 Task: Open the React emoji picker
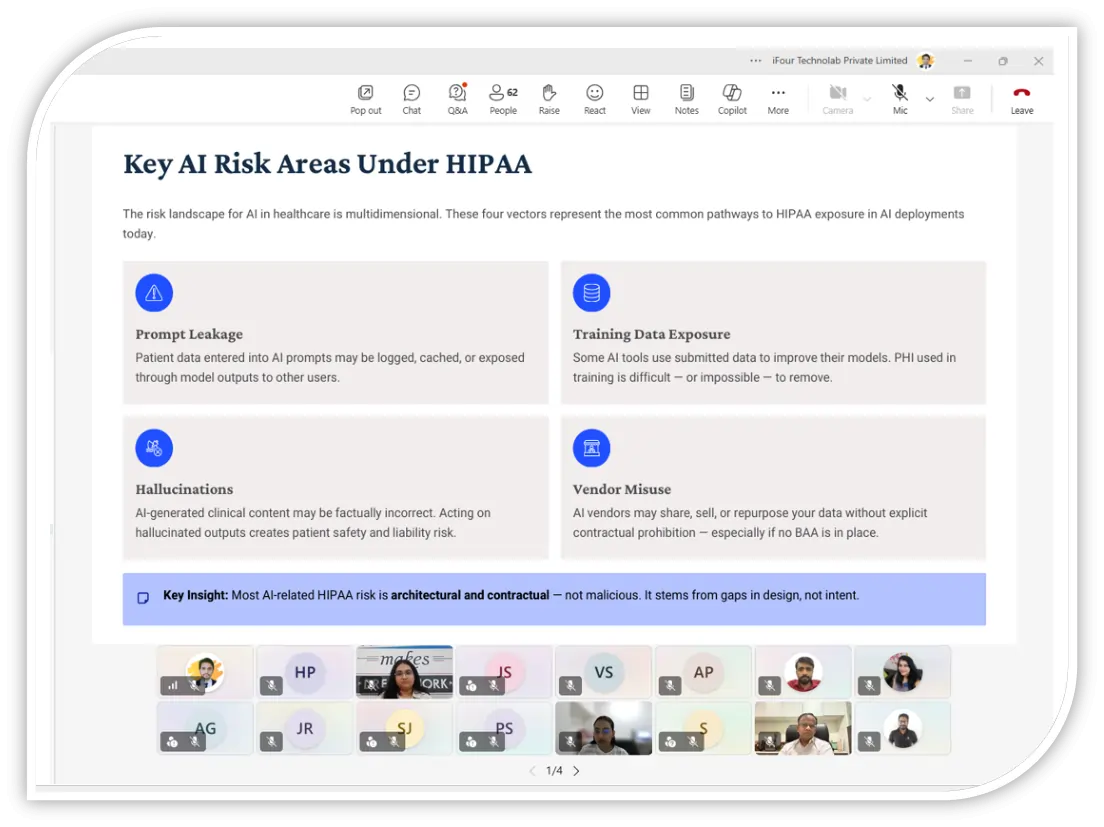click(x=595, y=98)
